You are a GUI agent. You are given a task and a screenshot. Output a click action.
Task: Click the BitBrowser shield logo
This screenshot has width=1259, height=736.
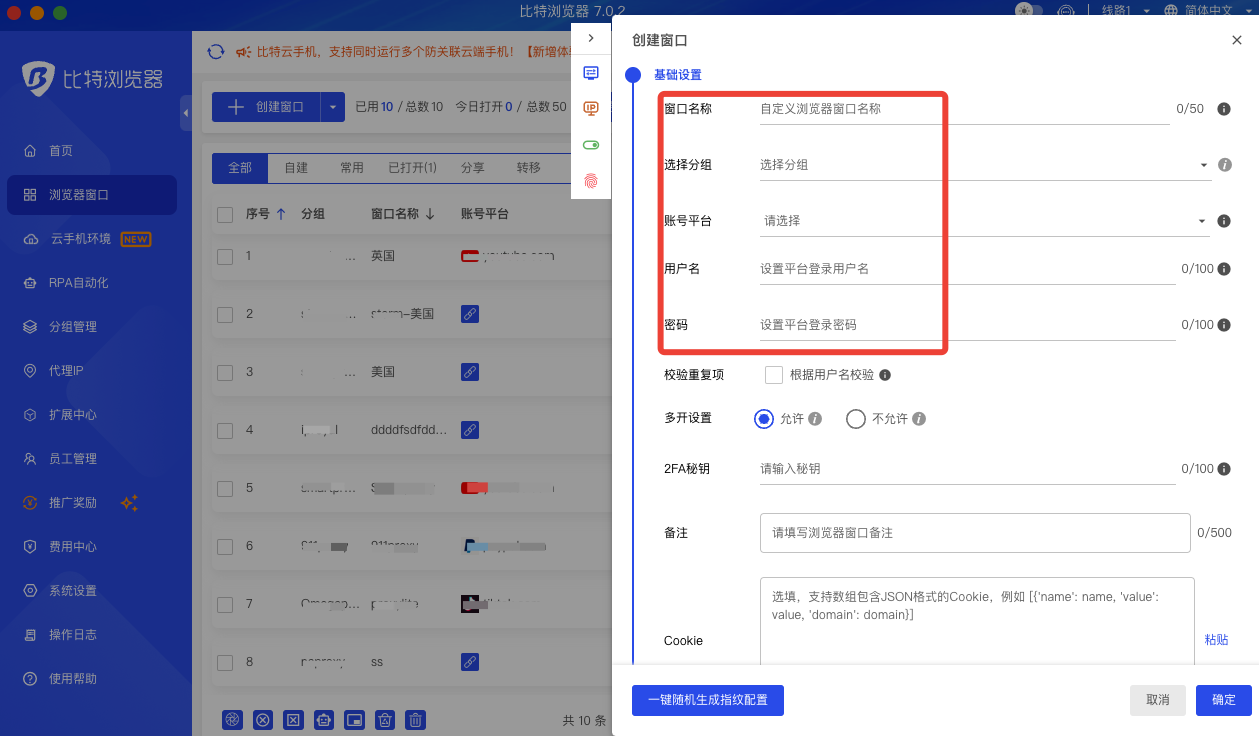point(38,79)
